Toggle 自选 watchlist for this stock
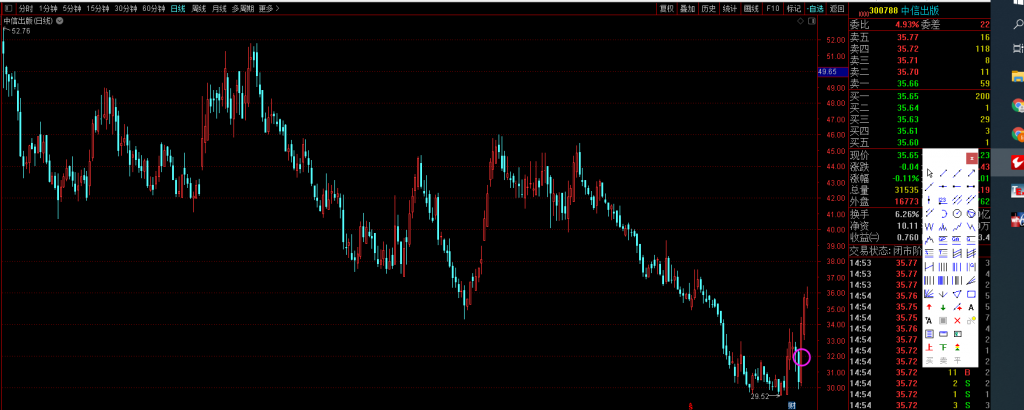Image resolution: width=1024 pixels, height=410 pixels. coord(815,8)
